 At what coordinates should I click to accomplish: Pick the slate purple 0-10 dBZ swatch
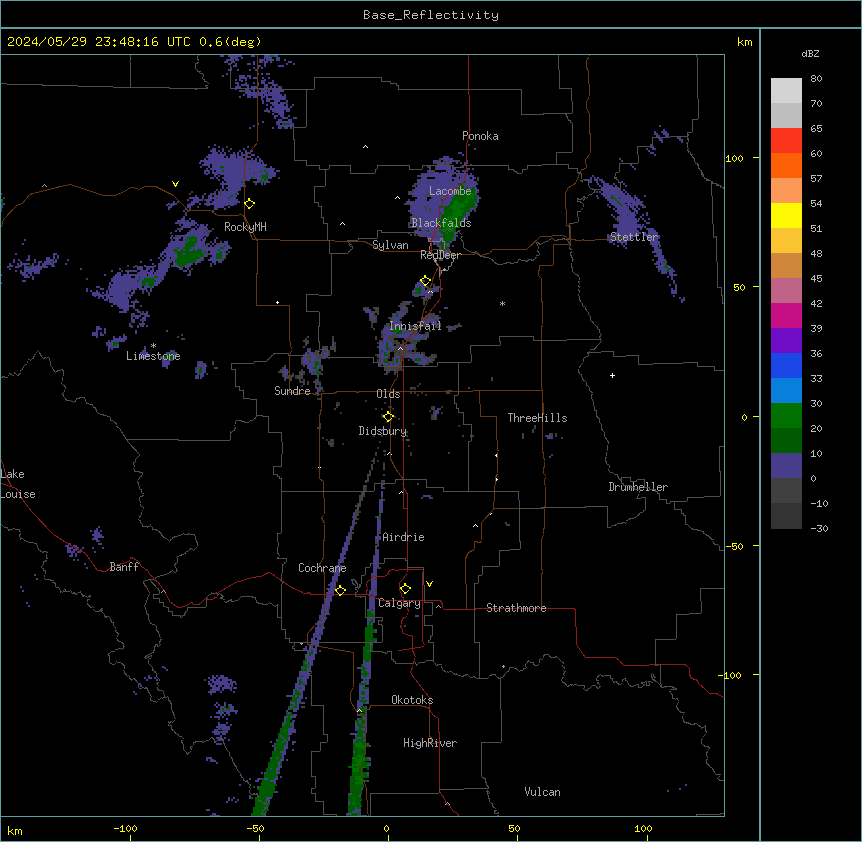tap(786, 466)
